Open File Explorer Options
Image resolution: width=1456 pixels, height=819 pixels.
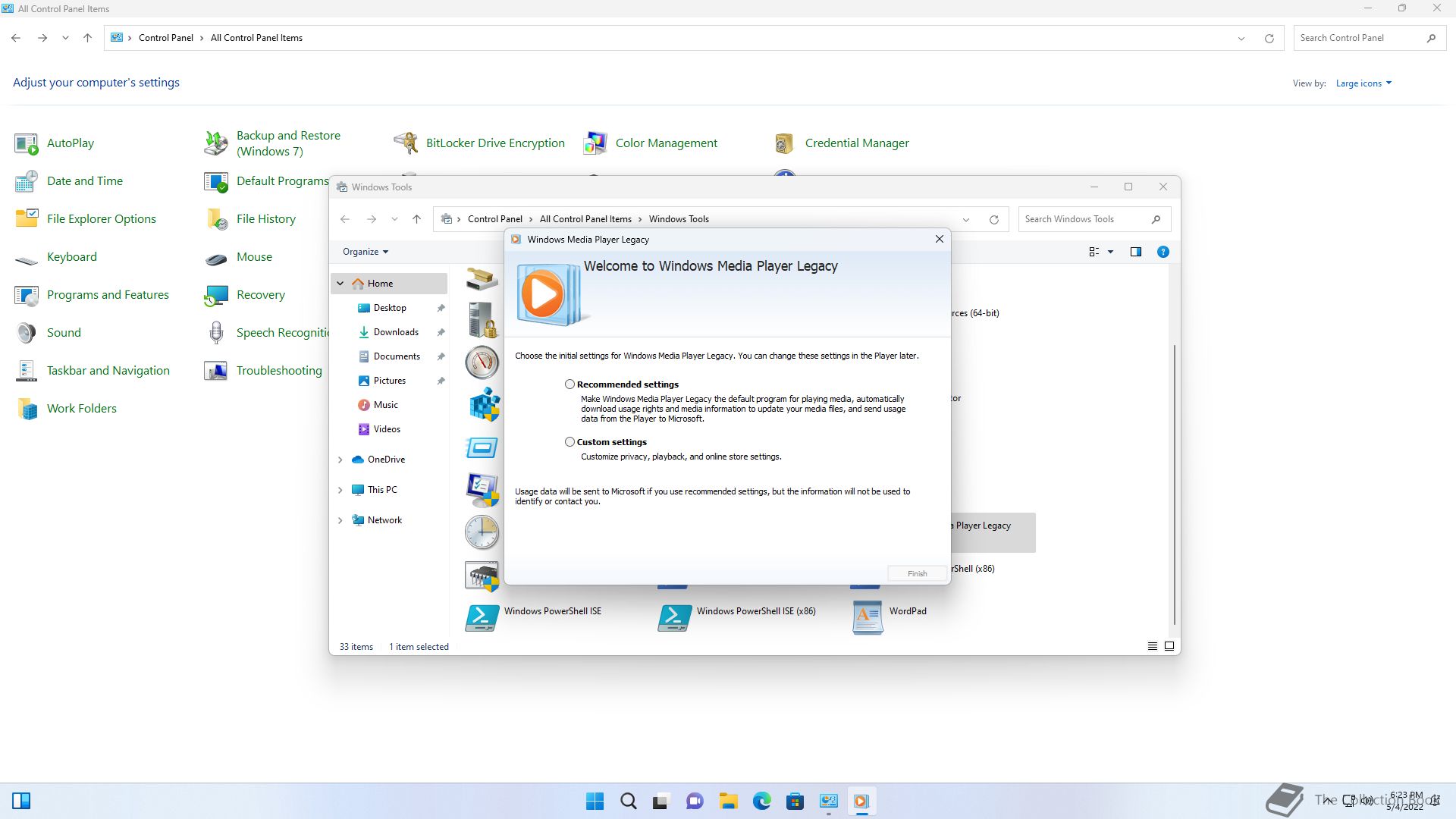tap(86, 219)
